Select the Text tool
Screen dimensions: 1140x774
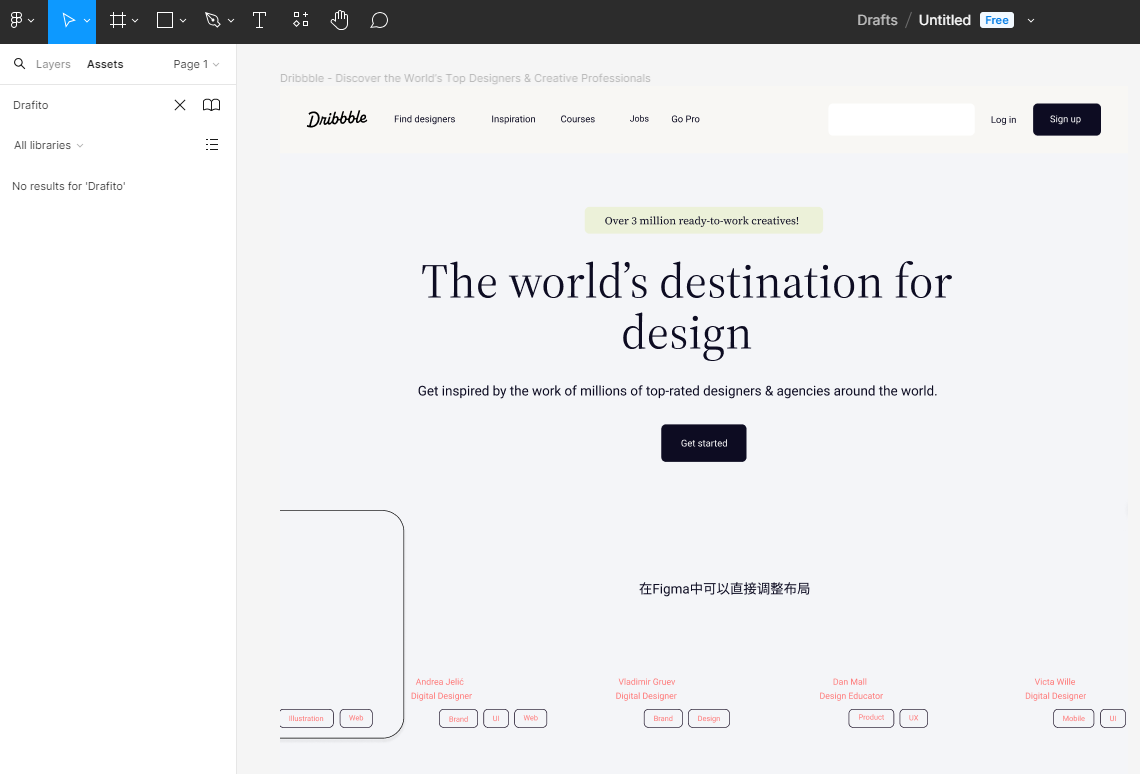pos(259,20)
